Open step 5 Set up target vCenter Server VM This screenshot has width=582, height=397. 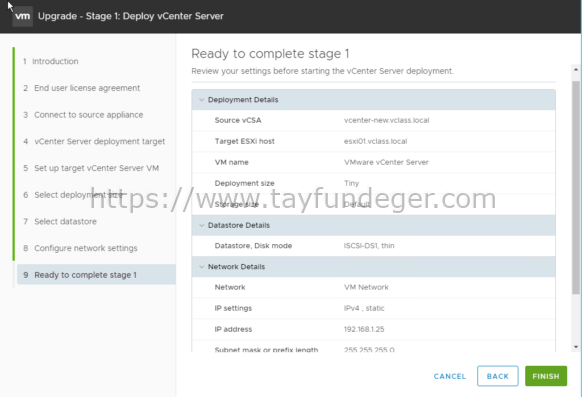tap(91, 168)
